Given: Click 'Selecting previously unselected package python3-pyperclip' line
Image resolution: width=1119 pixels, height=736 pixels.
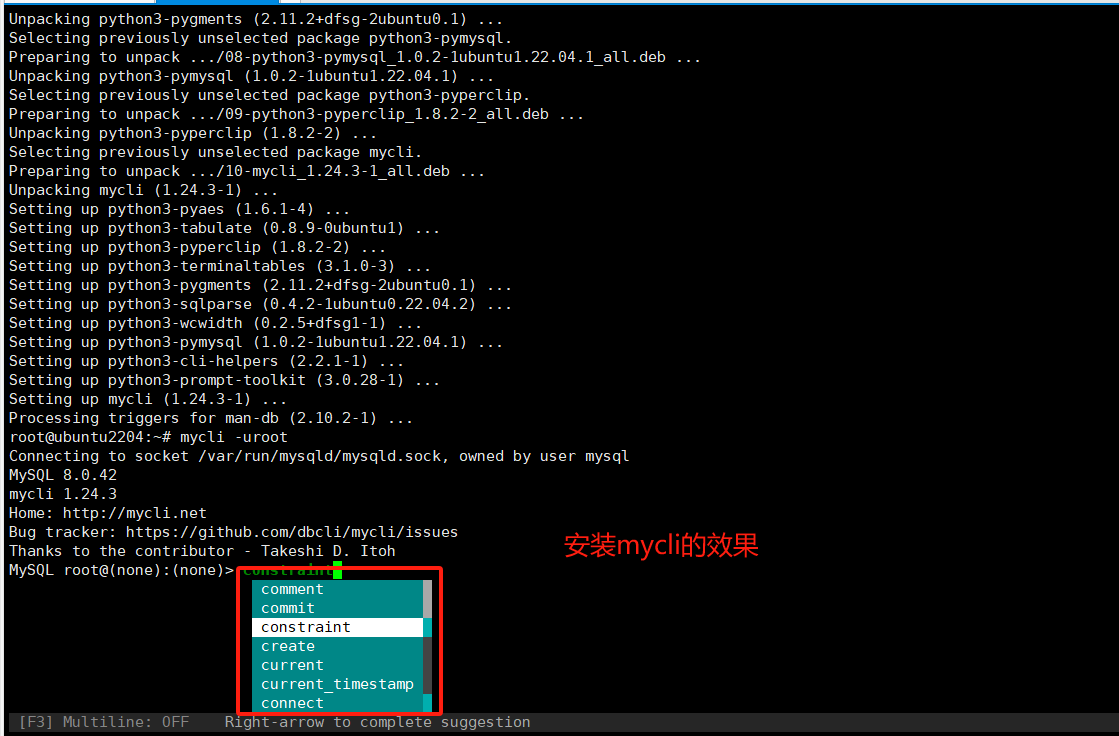Looking at the screenshot, I should [269, 95].
